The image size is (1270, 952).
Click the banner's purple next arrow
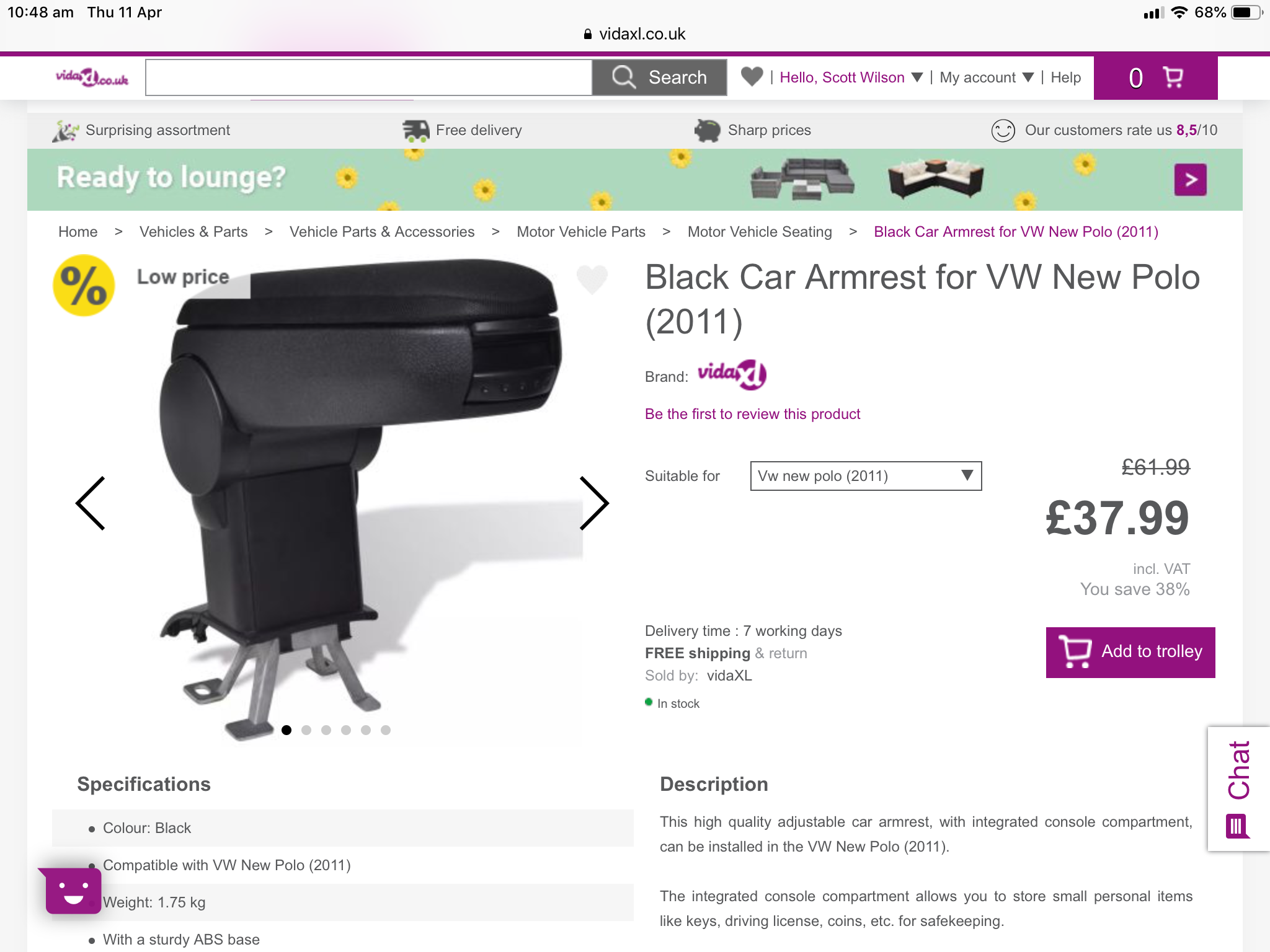coord(1190,180)
